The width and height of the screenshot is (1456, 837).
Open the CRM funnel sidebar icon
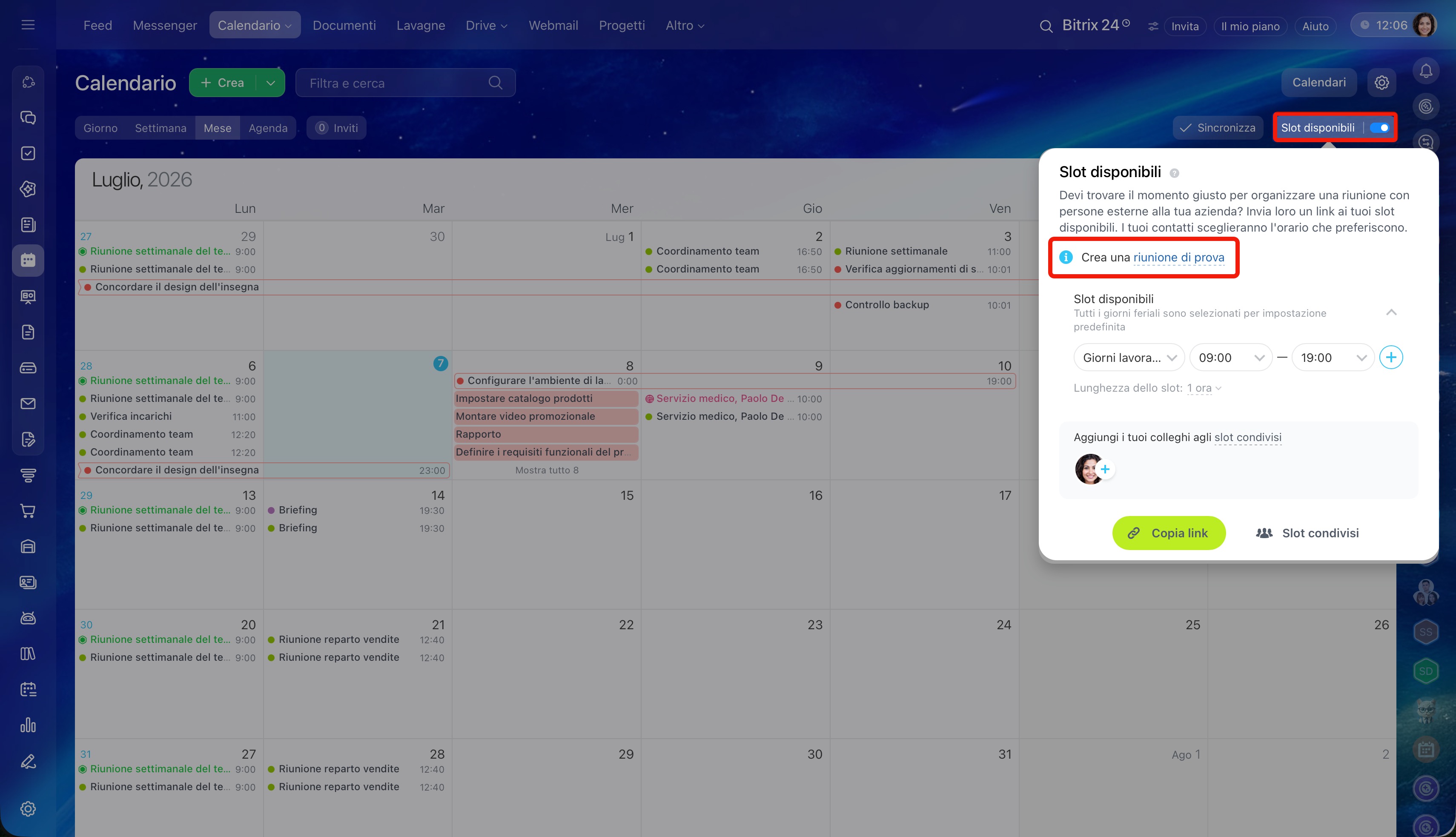point(28,476)
